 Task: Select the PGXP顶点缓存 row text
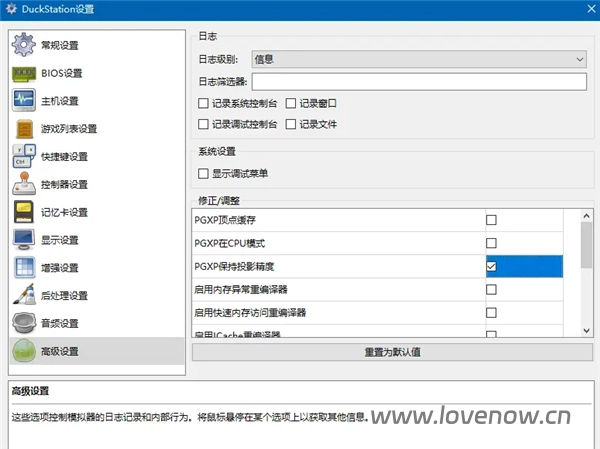[225, 220]
